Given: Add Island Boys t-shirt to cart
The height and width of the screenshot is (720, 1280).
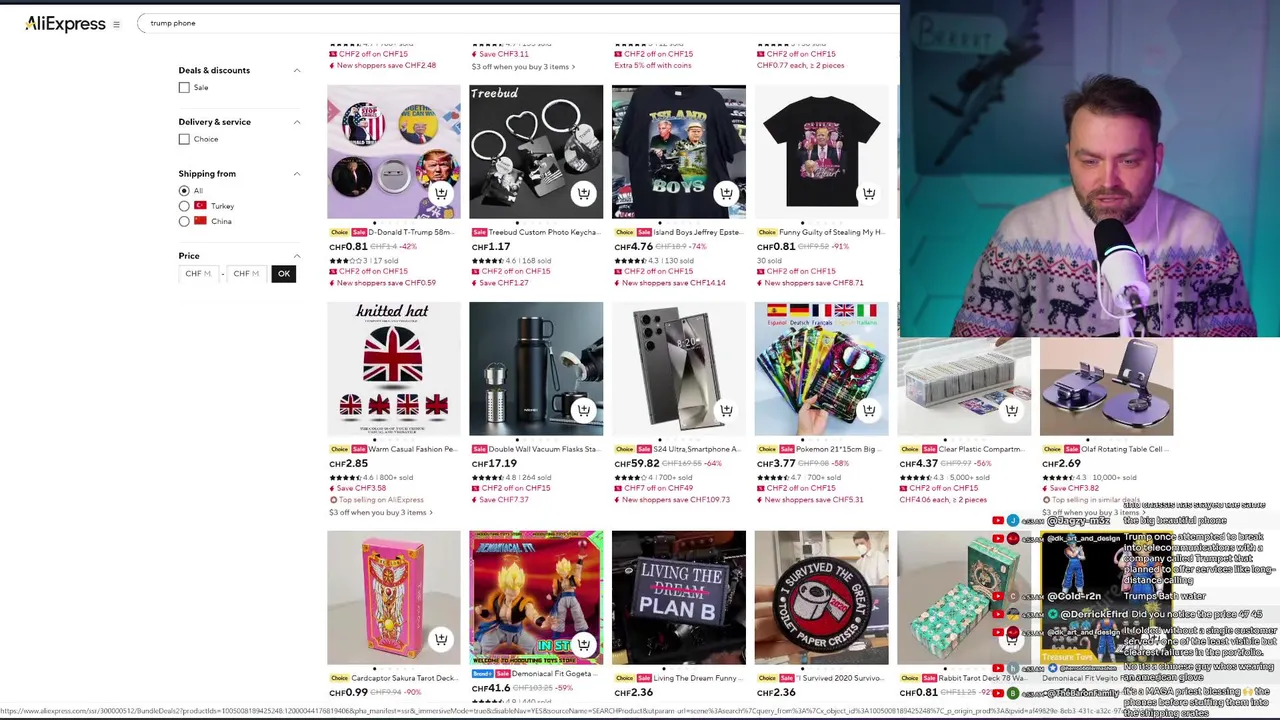Looking at the screenshot, I should pos(726,193).
